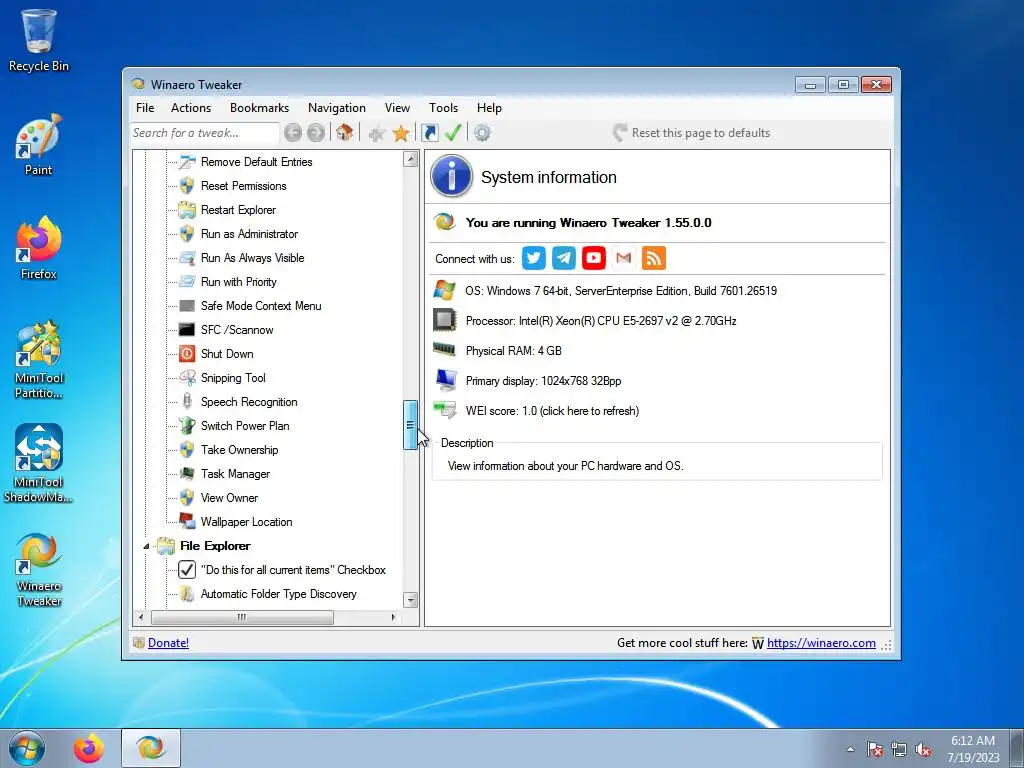This screenshot has width=1024, height=768.
Task: Click the Recycle Bin desktop icon
Action: point(39,40)
